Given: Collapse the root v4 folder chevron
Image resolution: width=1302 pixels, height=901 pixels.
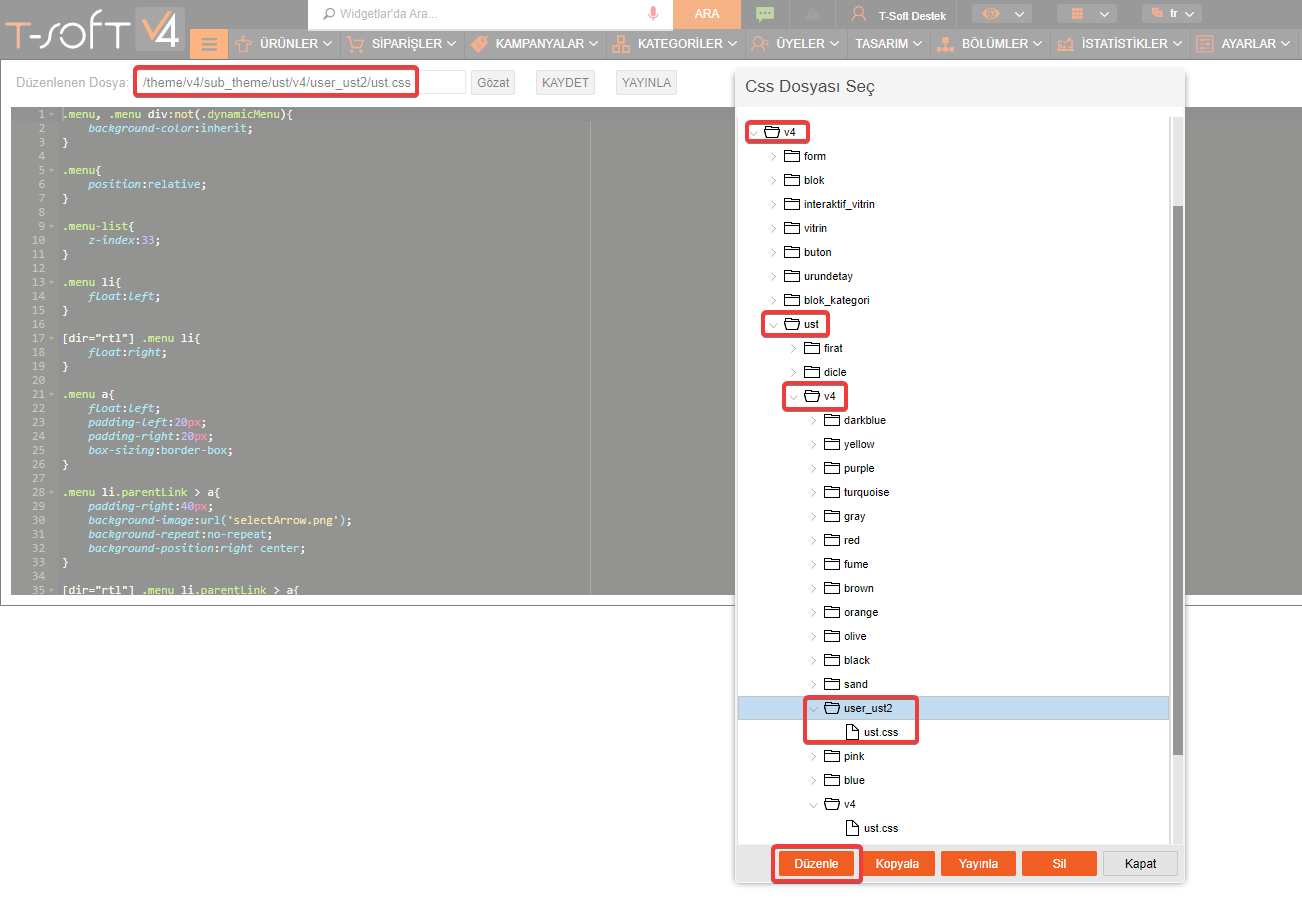Looking at the screenshot, I should pyautogui.click(x=753, y=132).
